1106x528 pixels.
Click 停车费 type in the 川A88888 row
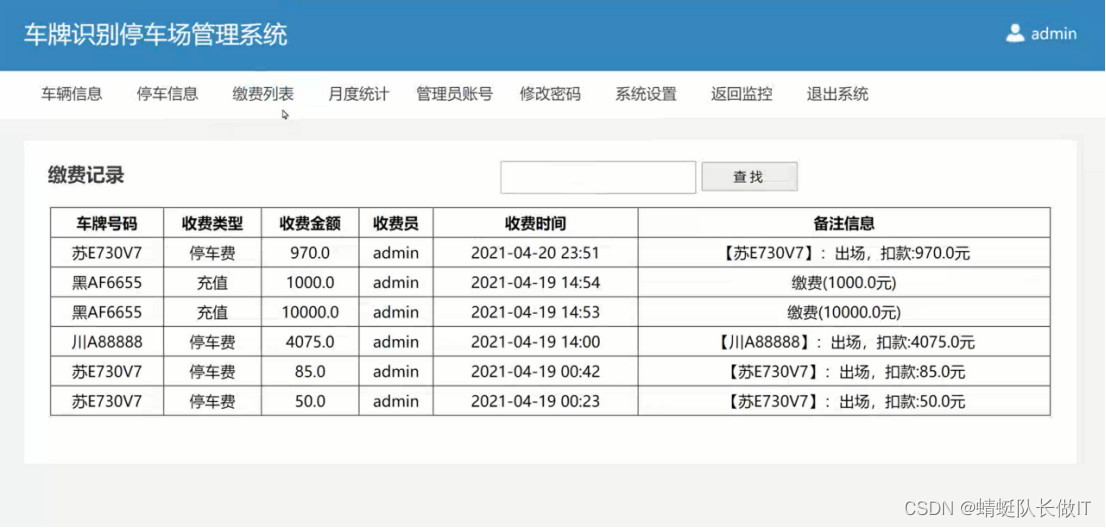click(x=212, y=342)
